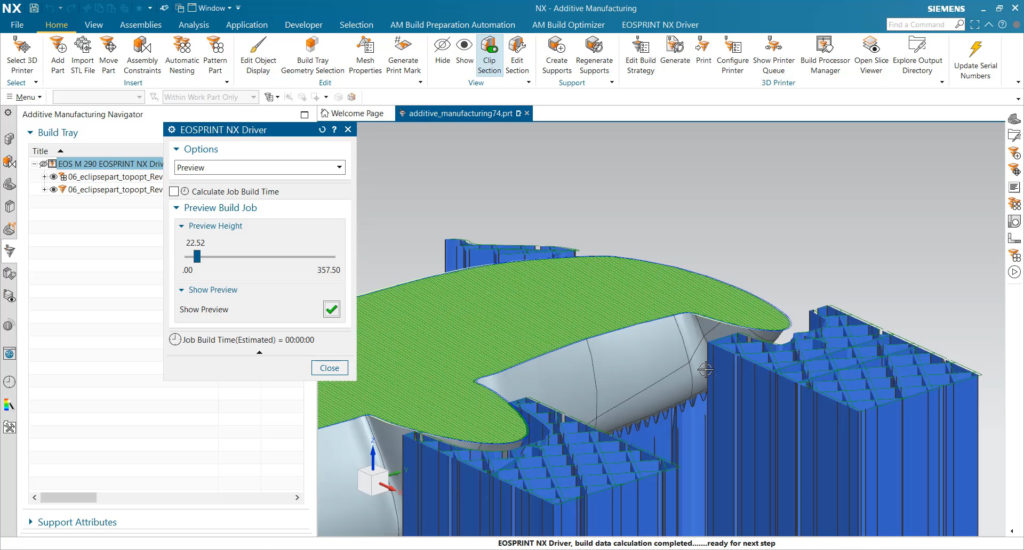Maximize the Additive Manufacturing Navigator panel
The width and height of the screenshot is (1024, 550).
point(304,114)
